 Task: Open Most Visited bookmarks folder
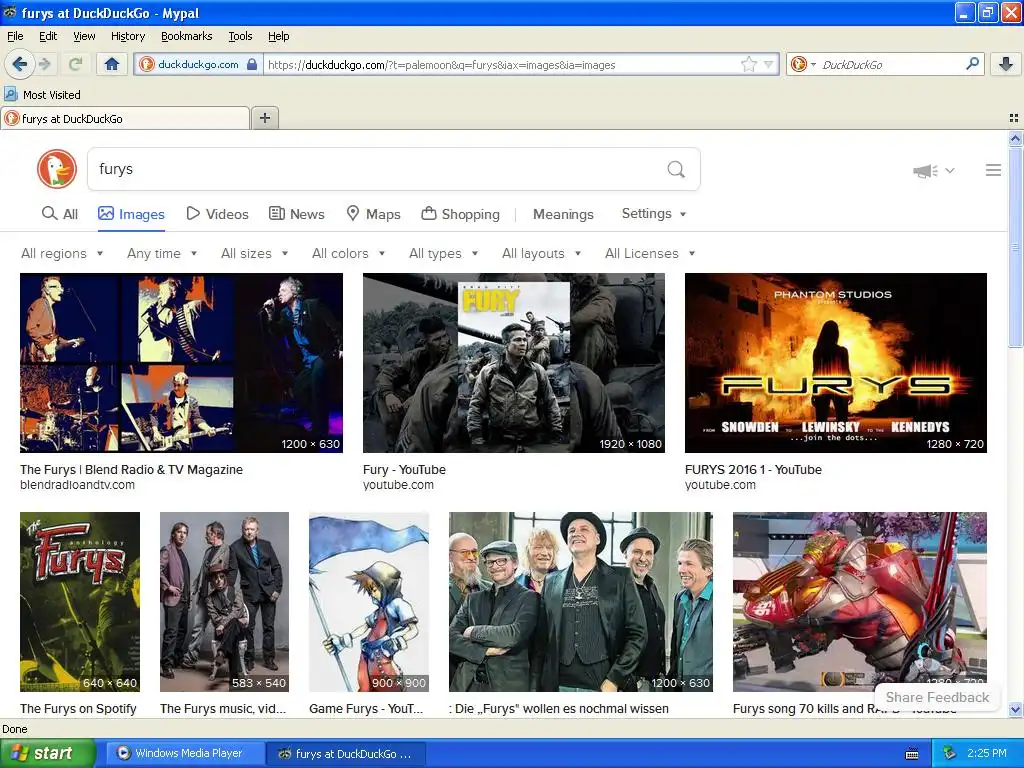pyautogui.click(x=42, y=95)
